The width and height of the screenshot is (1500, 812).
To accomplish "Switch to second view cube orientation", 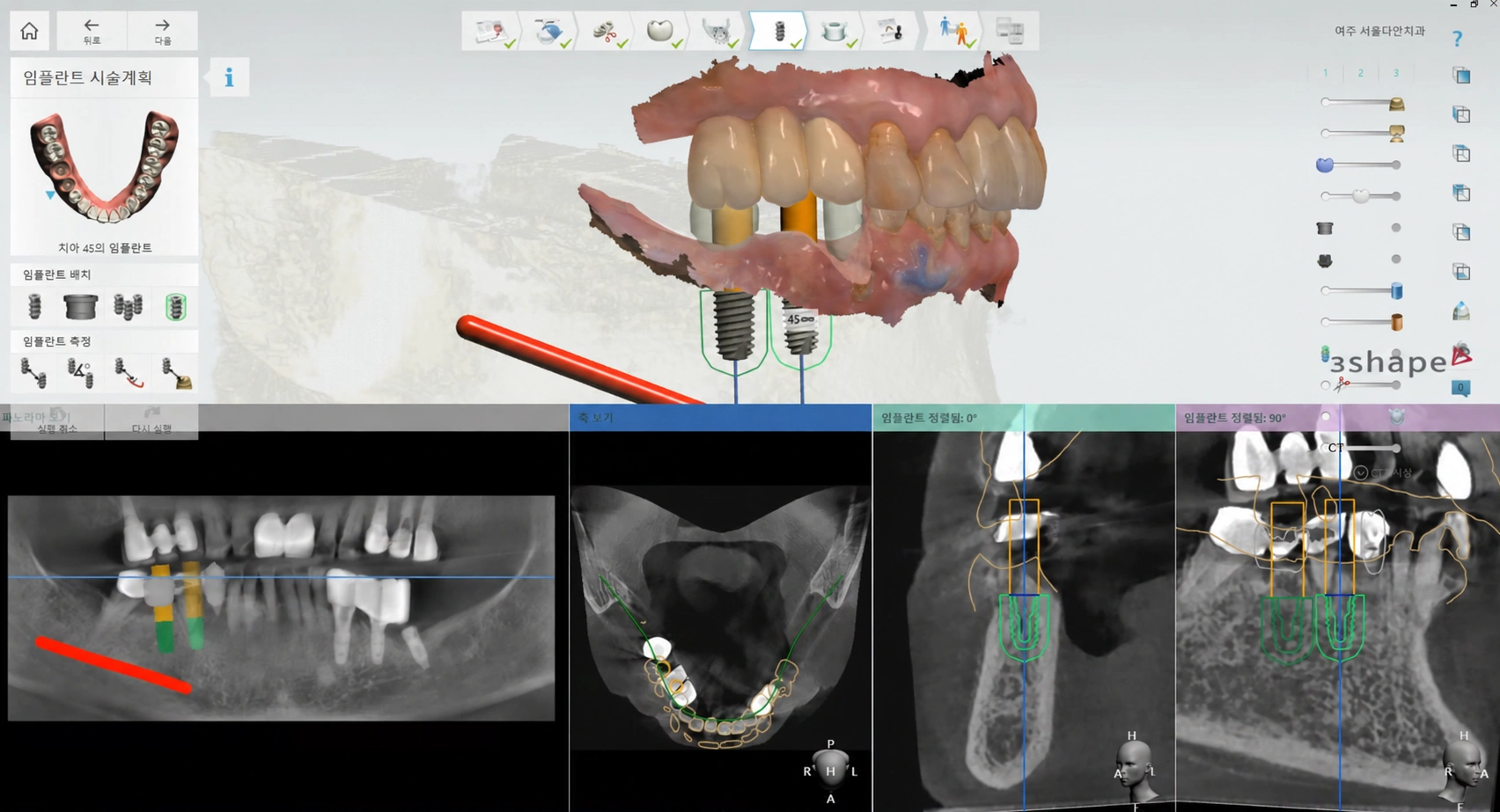I will coord(1461,114).
